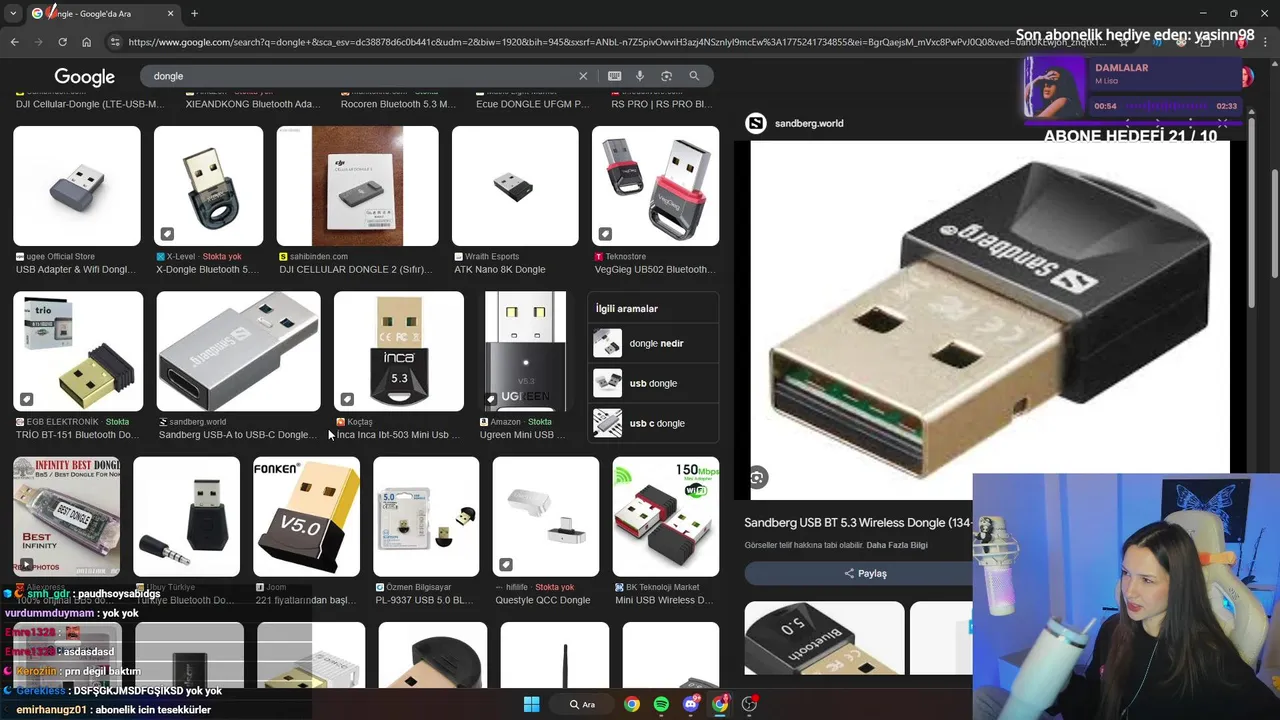Select related search usb c dongle

[x=654, y=423]
